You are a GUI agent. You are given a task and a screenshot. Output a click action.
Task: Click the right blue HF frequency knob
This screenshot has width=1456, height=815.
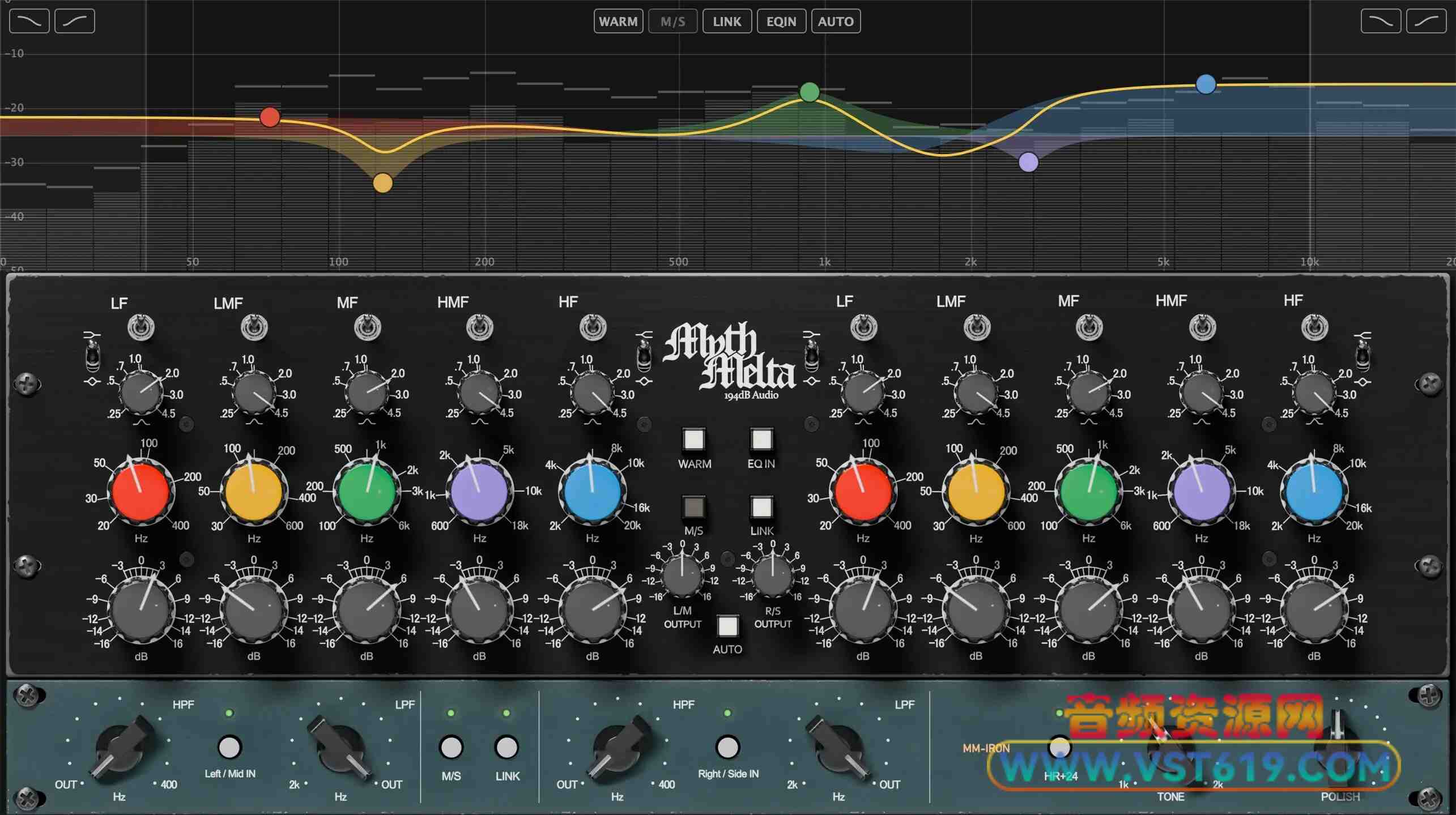click(1314, 490)
